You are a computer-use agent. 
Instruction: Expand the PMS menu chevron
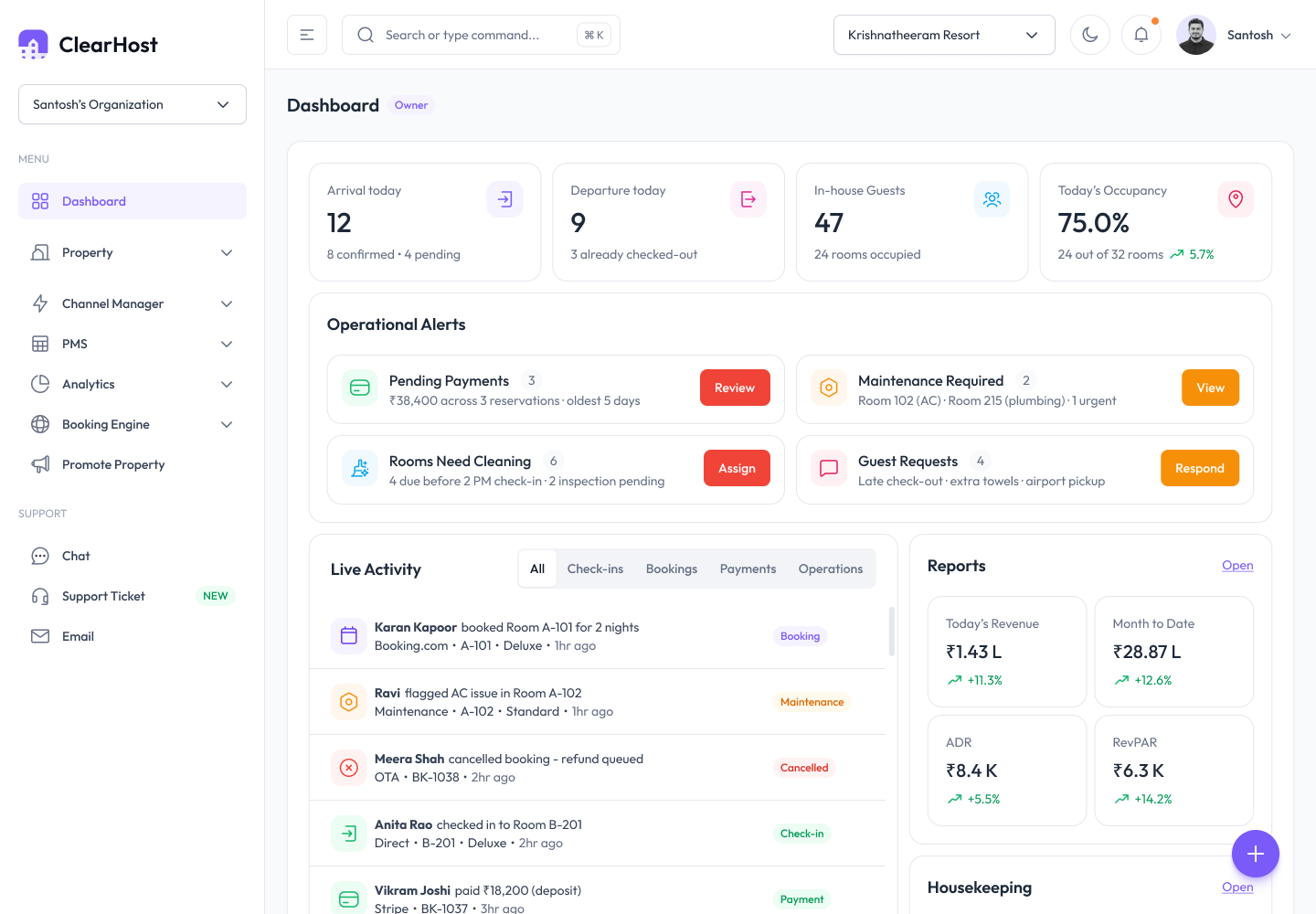click(227, 344)
